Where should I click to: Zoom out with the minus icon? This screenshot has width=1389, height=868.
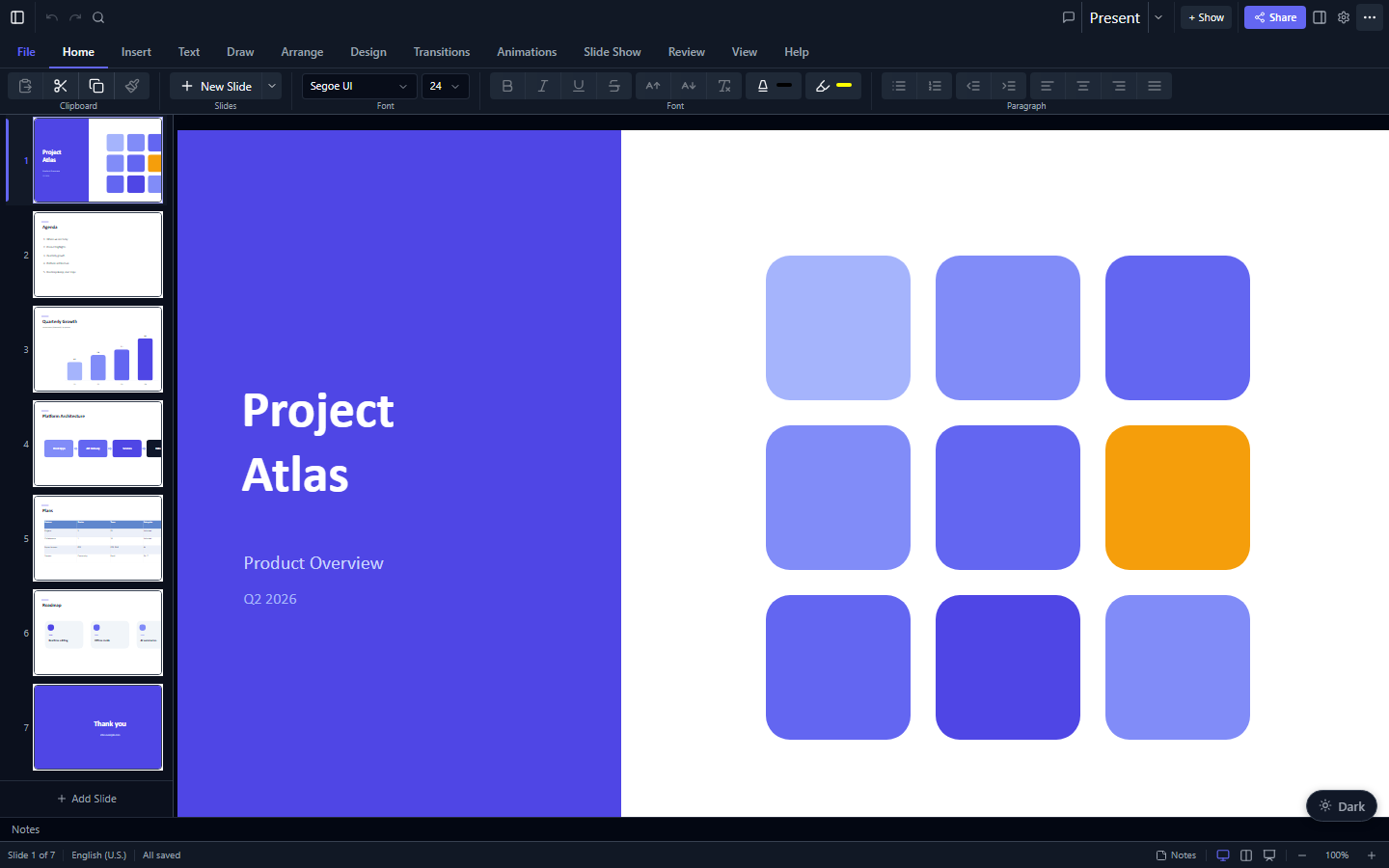[x=1302, y=855]
